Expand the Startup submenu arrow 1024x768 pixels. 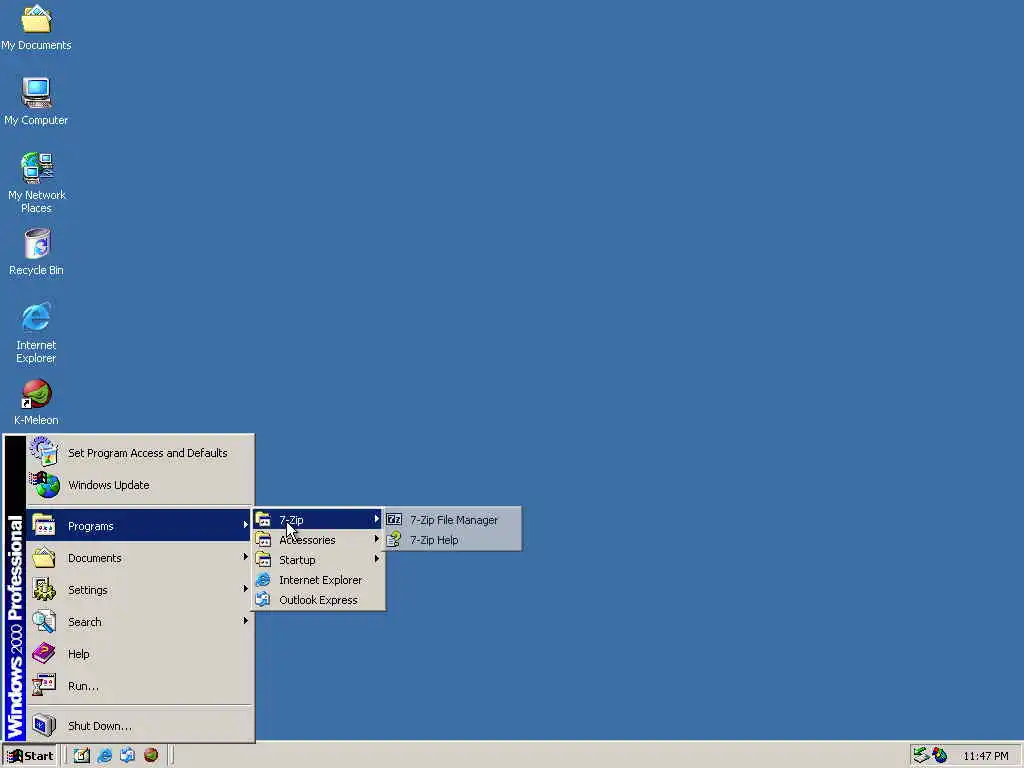pyautogui.click(x=377, y=559)
